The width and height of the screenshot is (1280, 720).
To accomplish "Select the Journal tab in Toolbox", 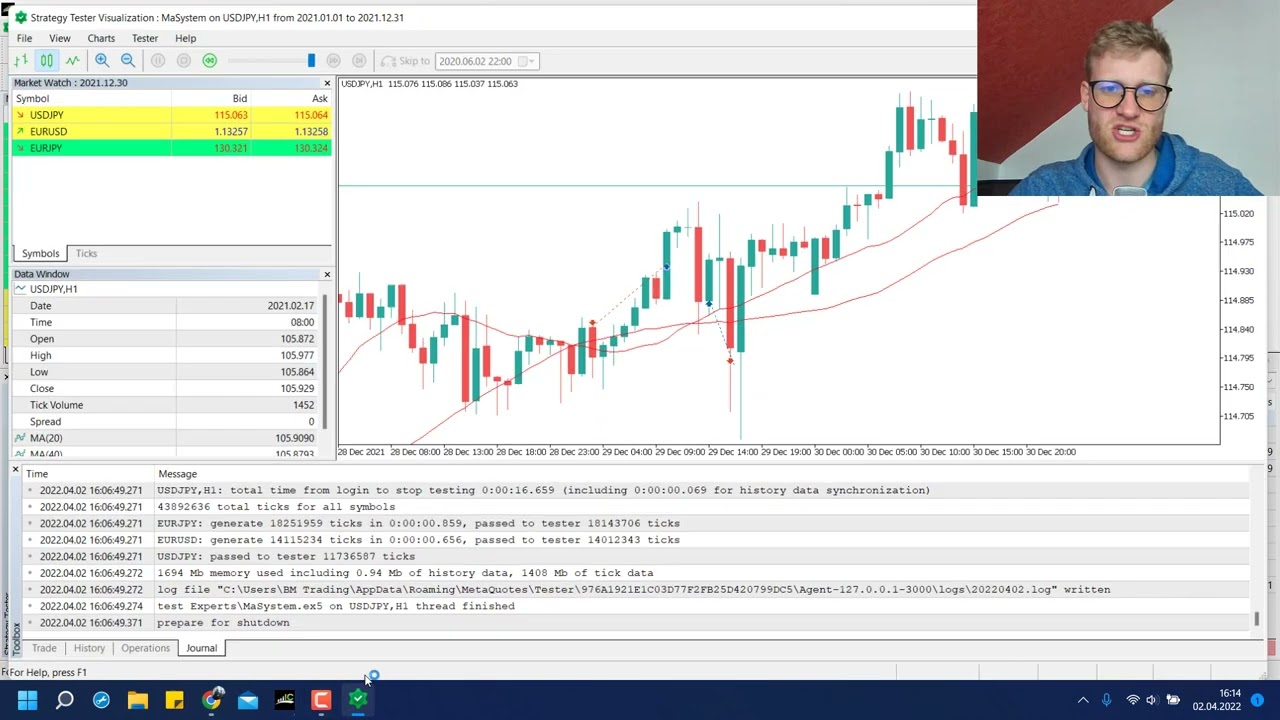I will coord(201,648).
